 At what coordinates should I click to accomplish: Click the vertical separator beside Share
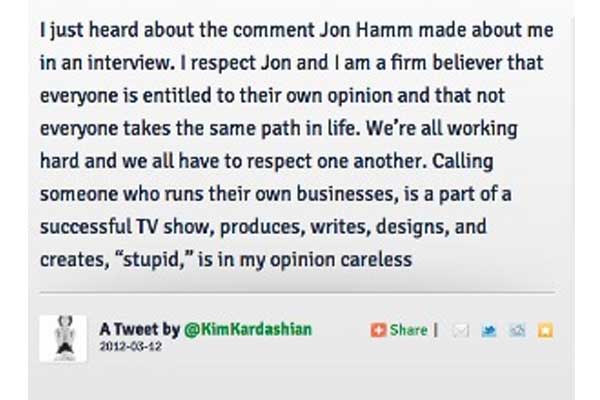click(x=436, y=330)
